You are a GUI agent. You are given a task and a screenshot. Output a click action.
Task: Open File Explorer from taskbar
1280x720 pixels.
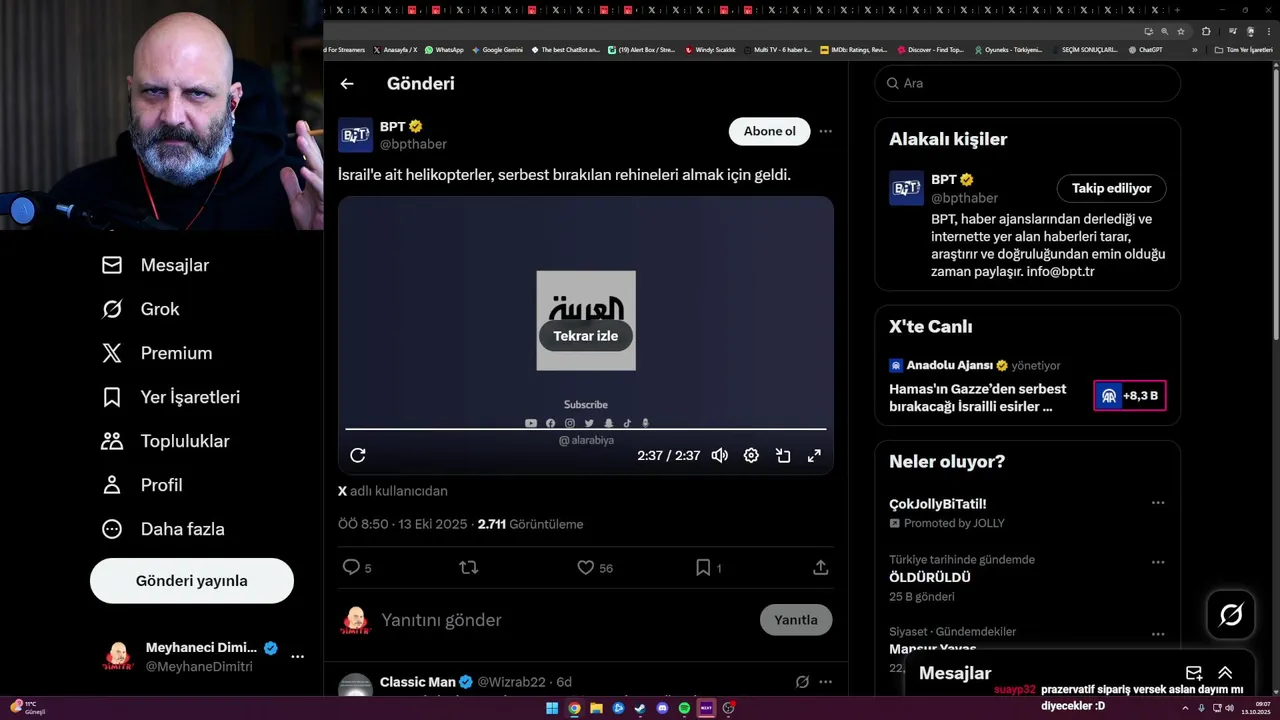pos(596,708)
